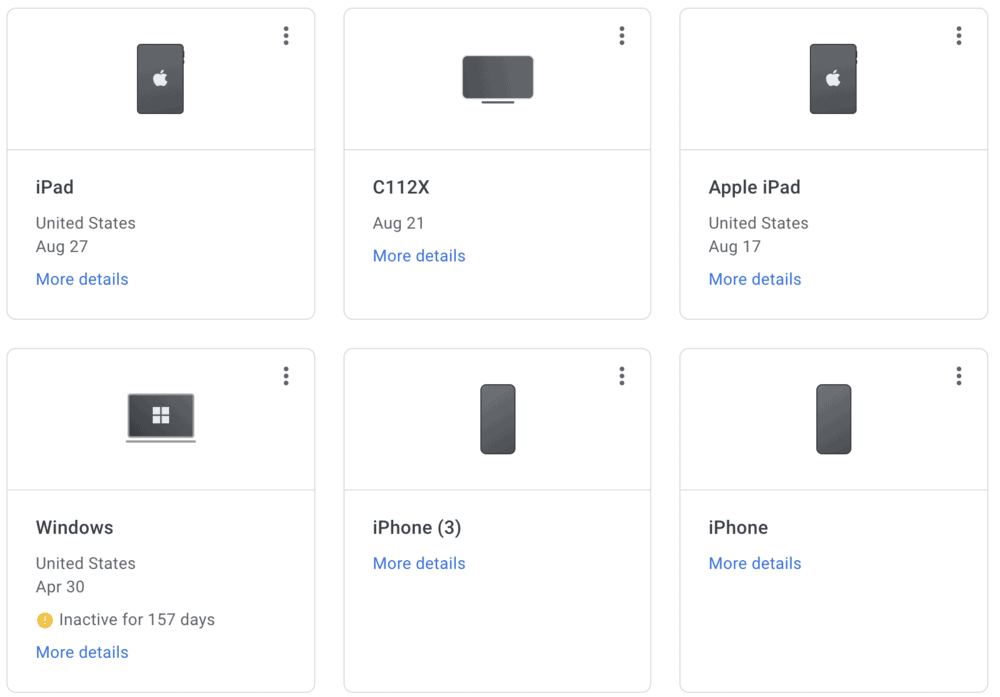Open More details for iPhone (3)
This screenshot has width=1000, height=697.
(419, 563)
